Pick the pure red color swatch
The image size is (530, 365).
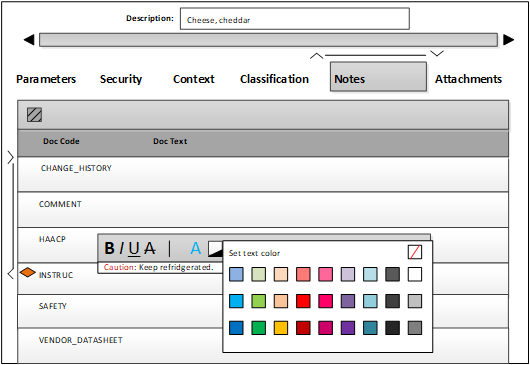[x=303, y=301]
